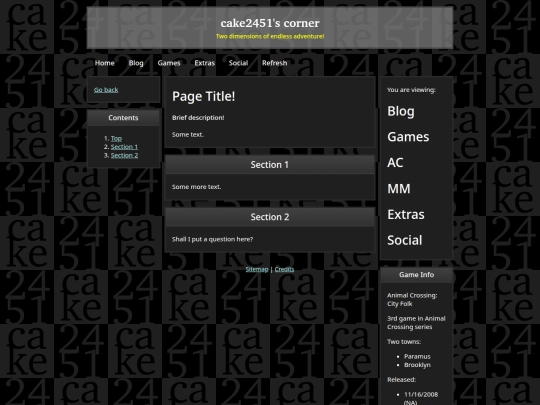This screenshot has width=540, height=405.
Task: Click the Brief description! text
Action: tap(198, 118)
